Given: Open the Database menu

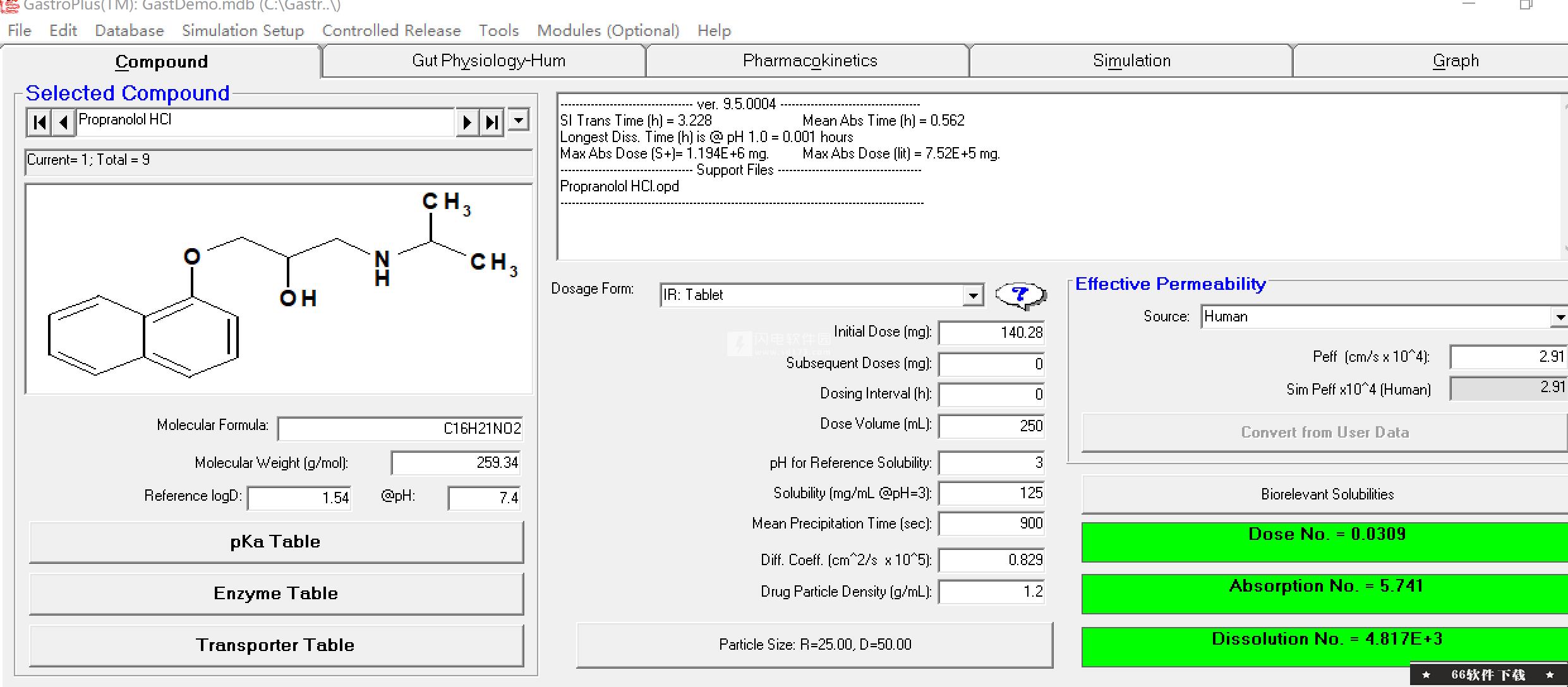Looking at the screenshot, I should tap(130, 30).
